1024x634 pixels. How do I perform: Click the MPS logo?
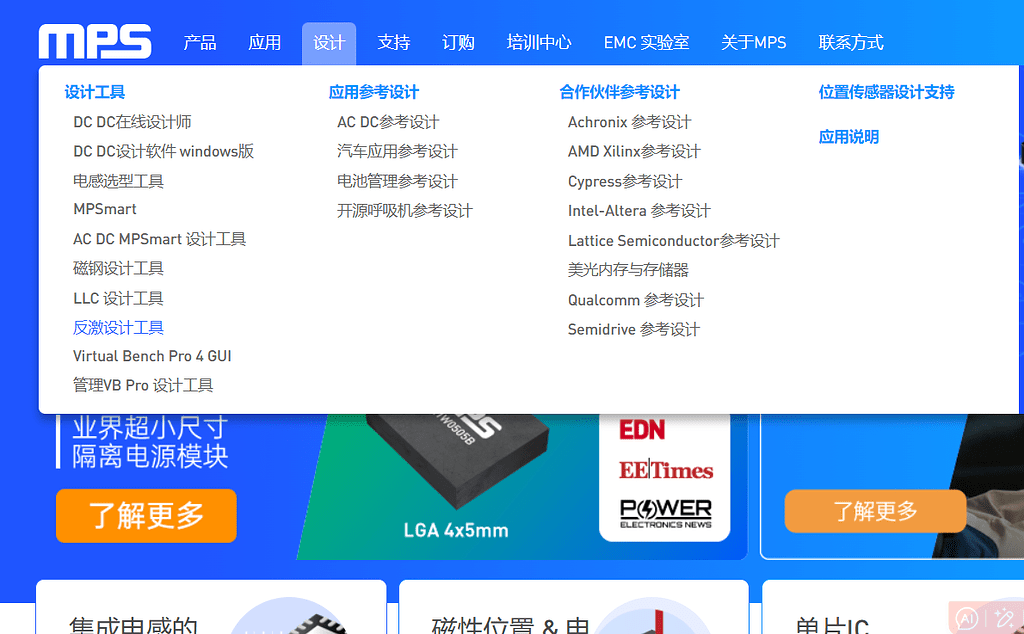tap(95, 42)
